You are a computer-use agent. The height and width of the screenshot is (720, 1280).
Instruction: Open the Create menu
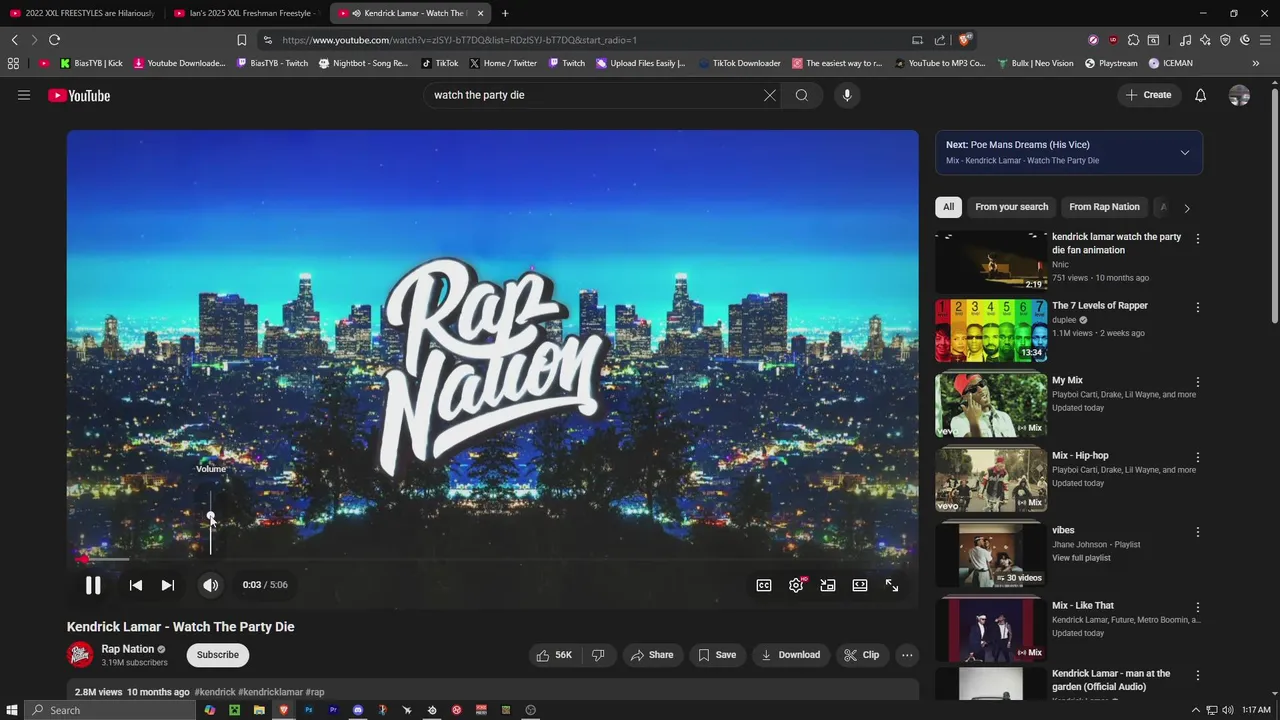pyautogui.click(x=1148, y=95)
